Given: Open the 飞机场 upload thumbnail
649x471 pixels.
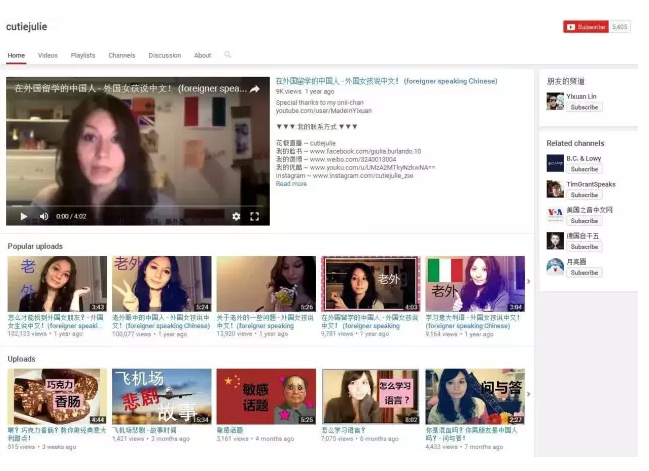Looking at the screenshot, I should coord(161,396).
